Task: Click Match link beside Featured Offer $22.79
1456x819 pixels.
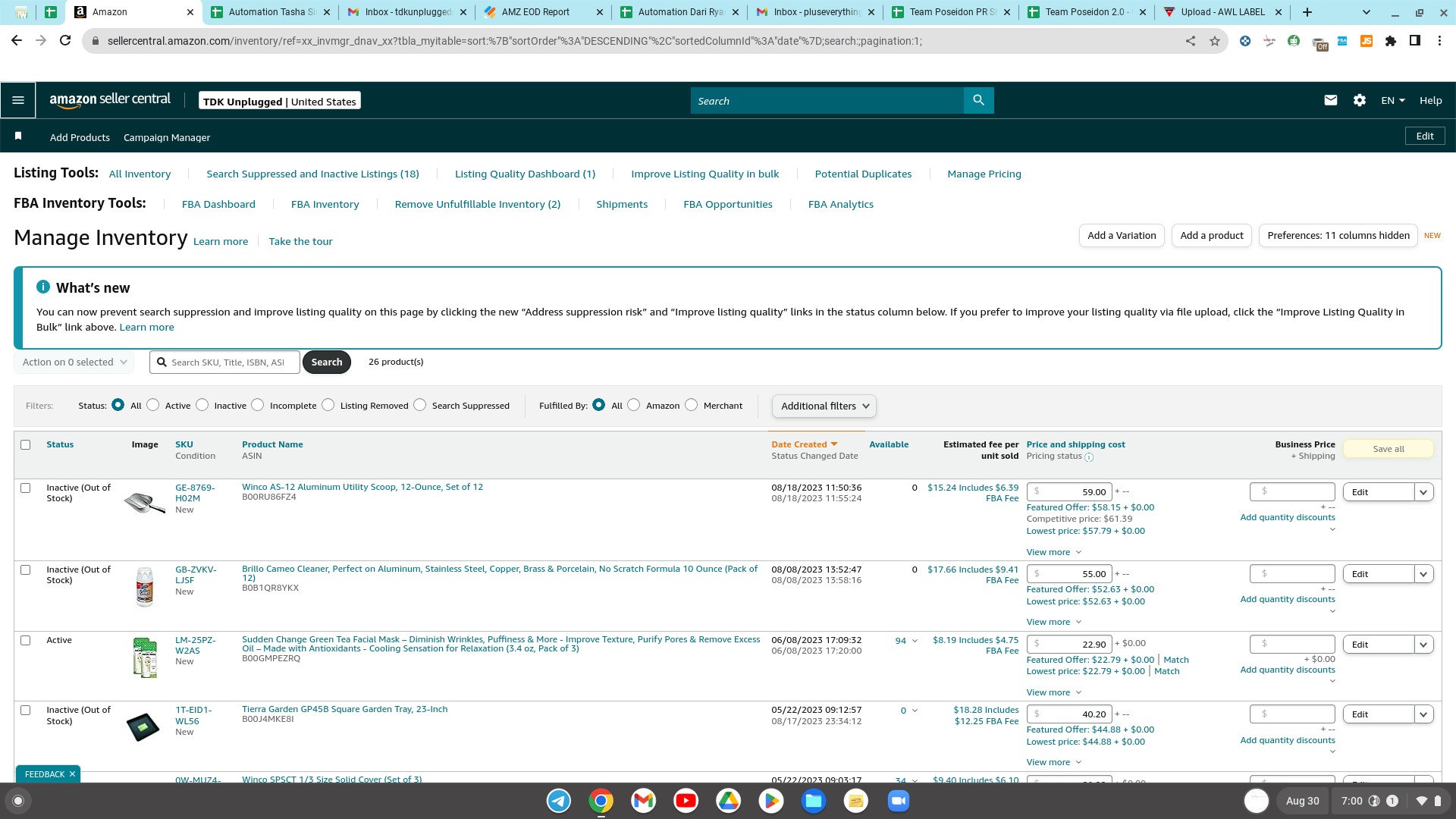Action: click(x=1176, y=660)
